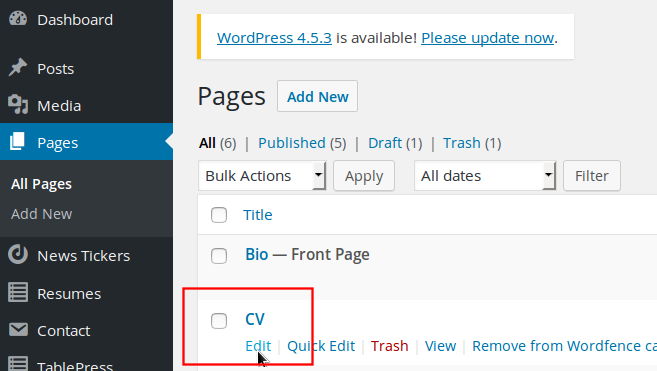657x371 pixels.
Task: Select the All Pages submenu entry
Action: 41,184
